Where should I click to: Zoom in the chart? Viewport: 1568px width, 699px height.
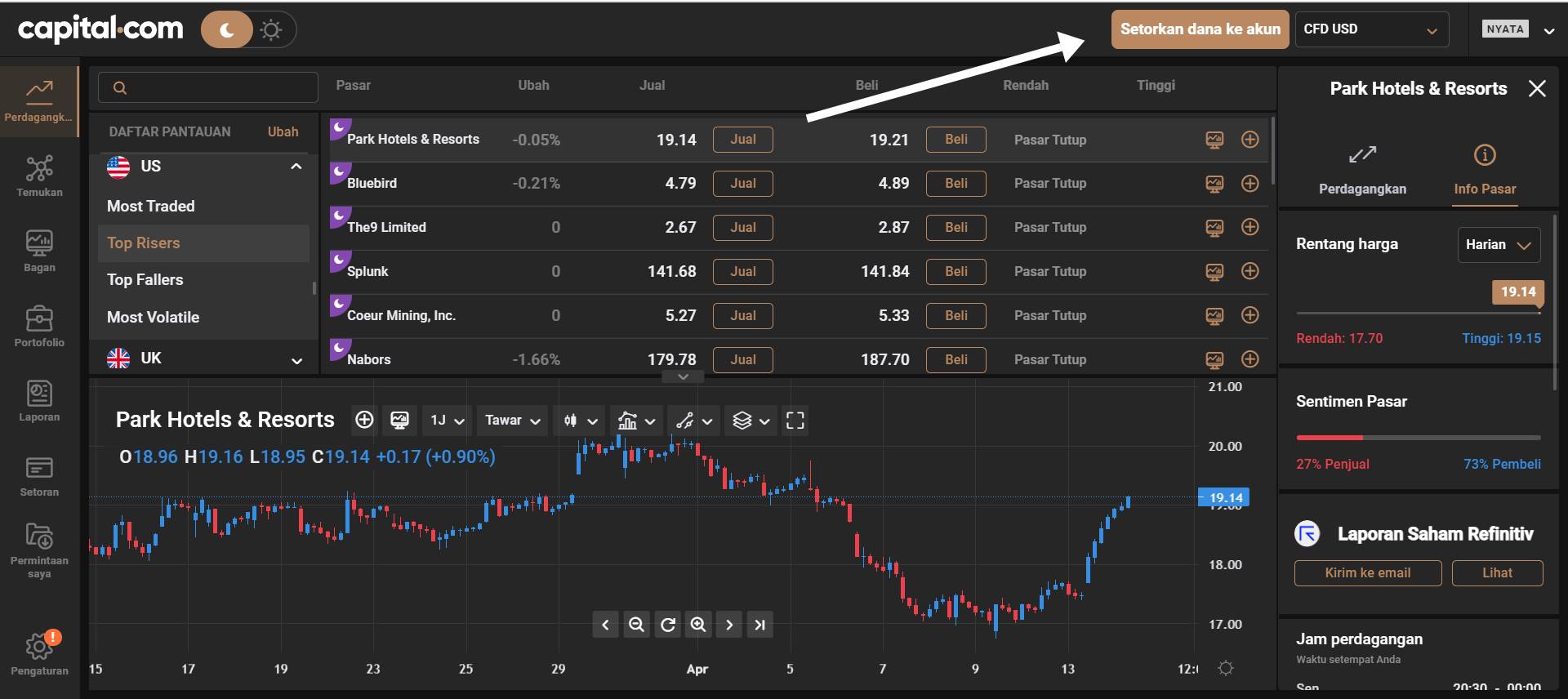(698, 625)
